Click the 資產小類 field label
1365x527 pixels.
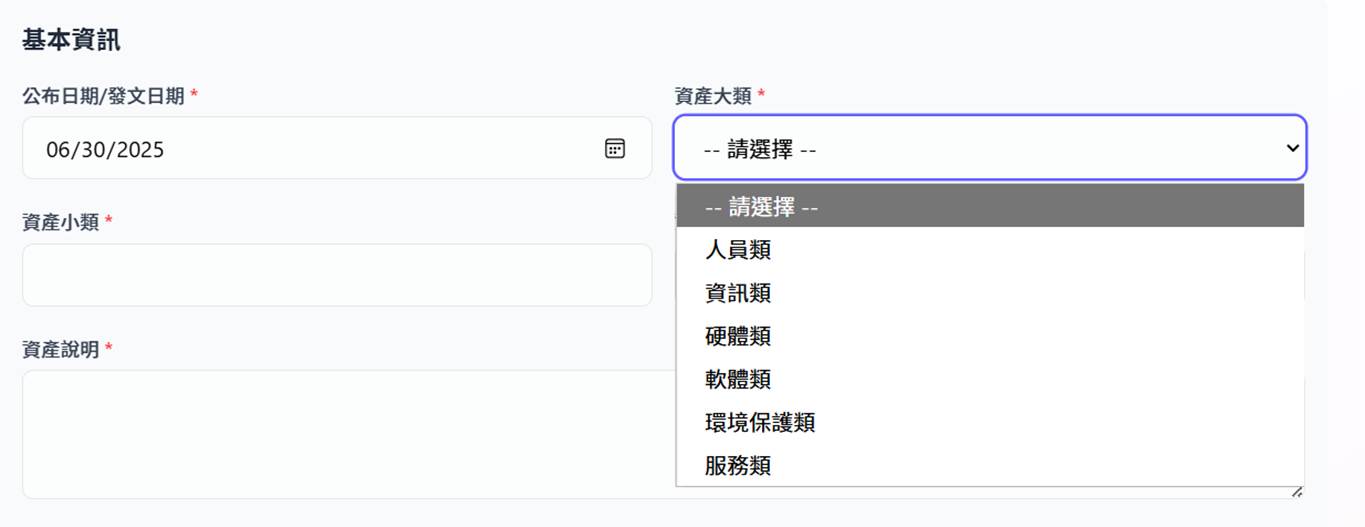(60, 222)
